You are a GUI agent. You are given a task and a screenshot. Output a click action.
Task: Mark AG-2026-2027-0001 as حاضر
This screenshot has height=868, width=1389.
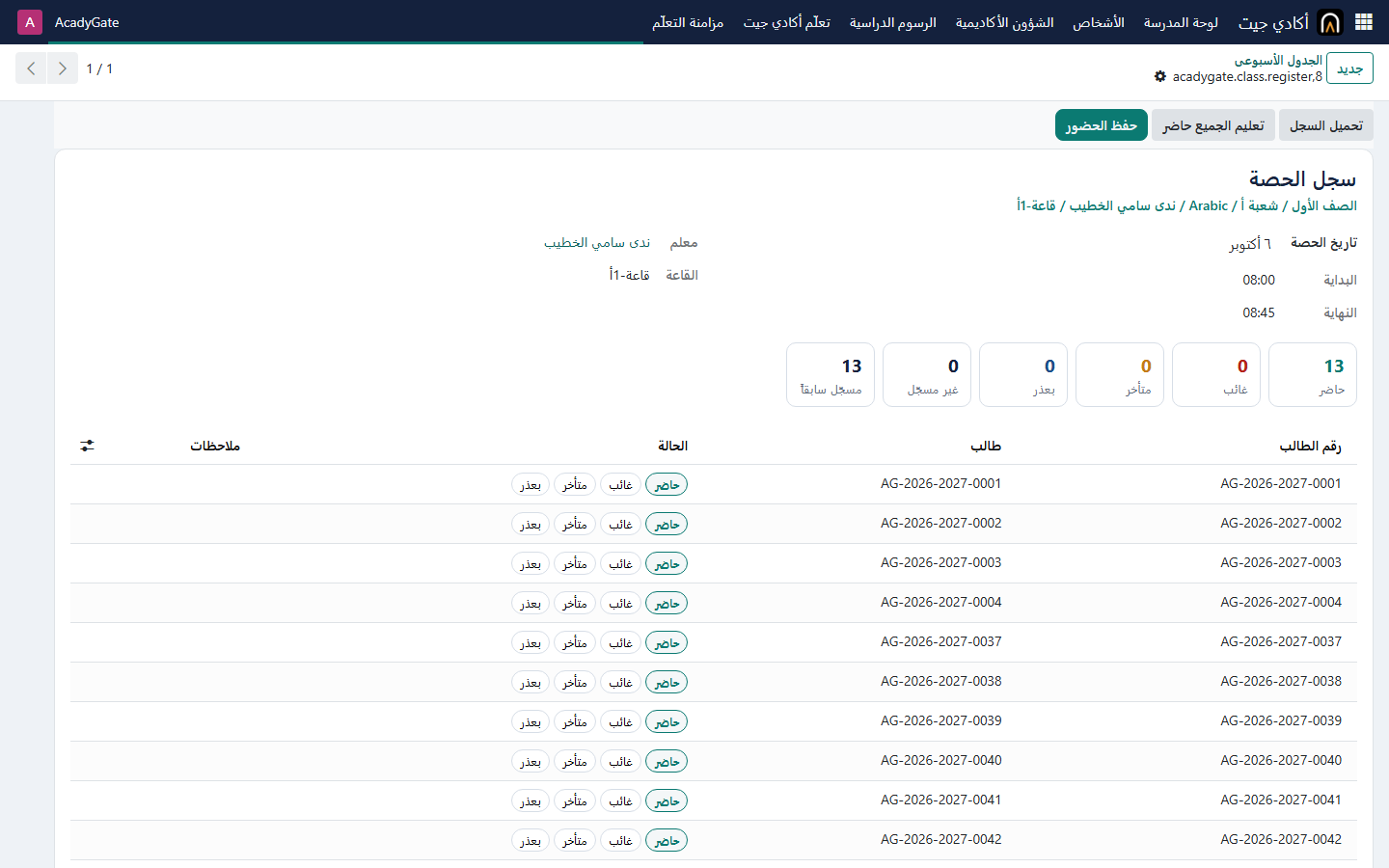pos(667,484)
